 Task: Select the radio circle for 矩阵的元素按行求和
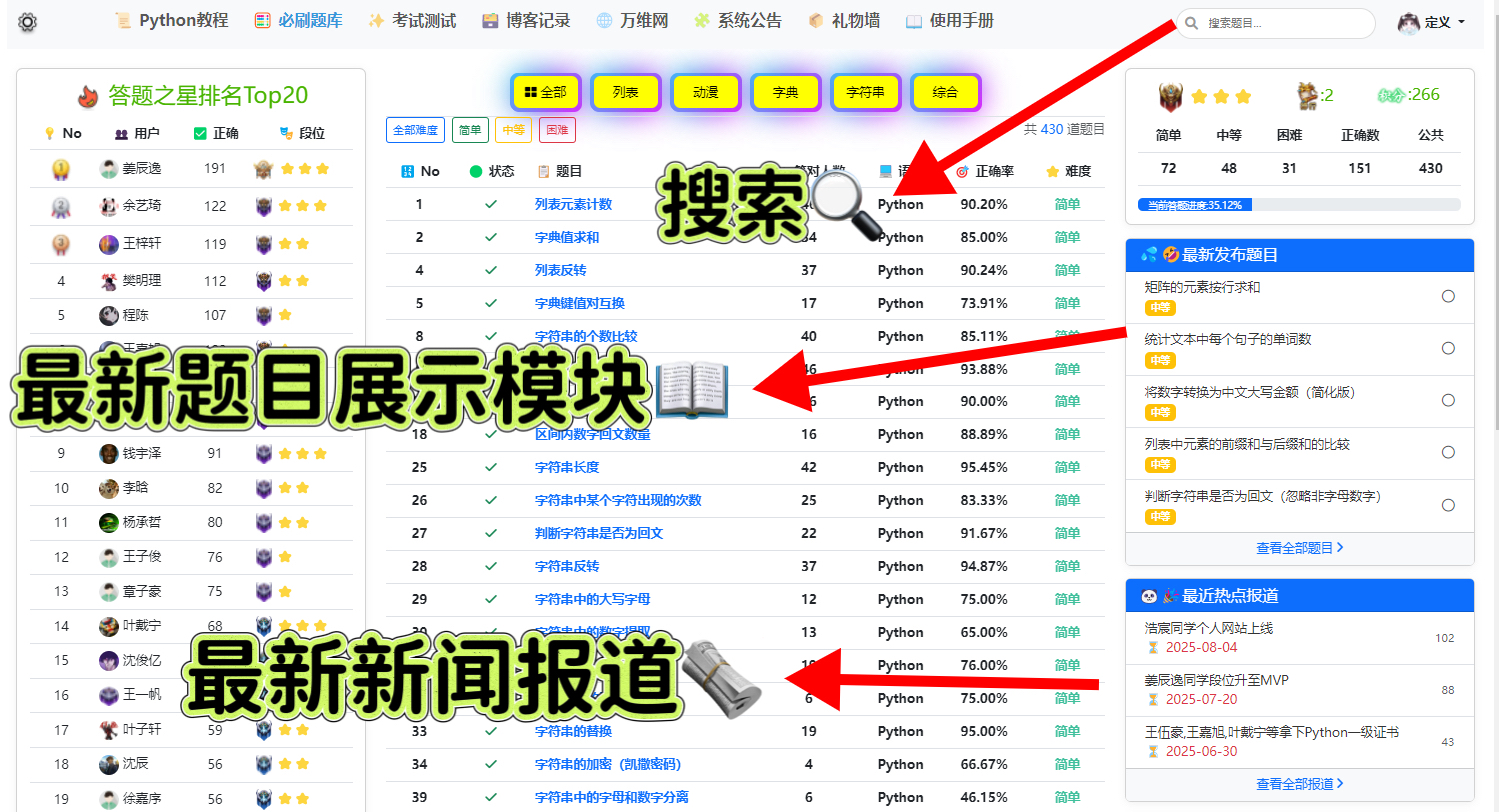click(1447, 296)
